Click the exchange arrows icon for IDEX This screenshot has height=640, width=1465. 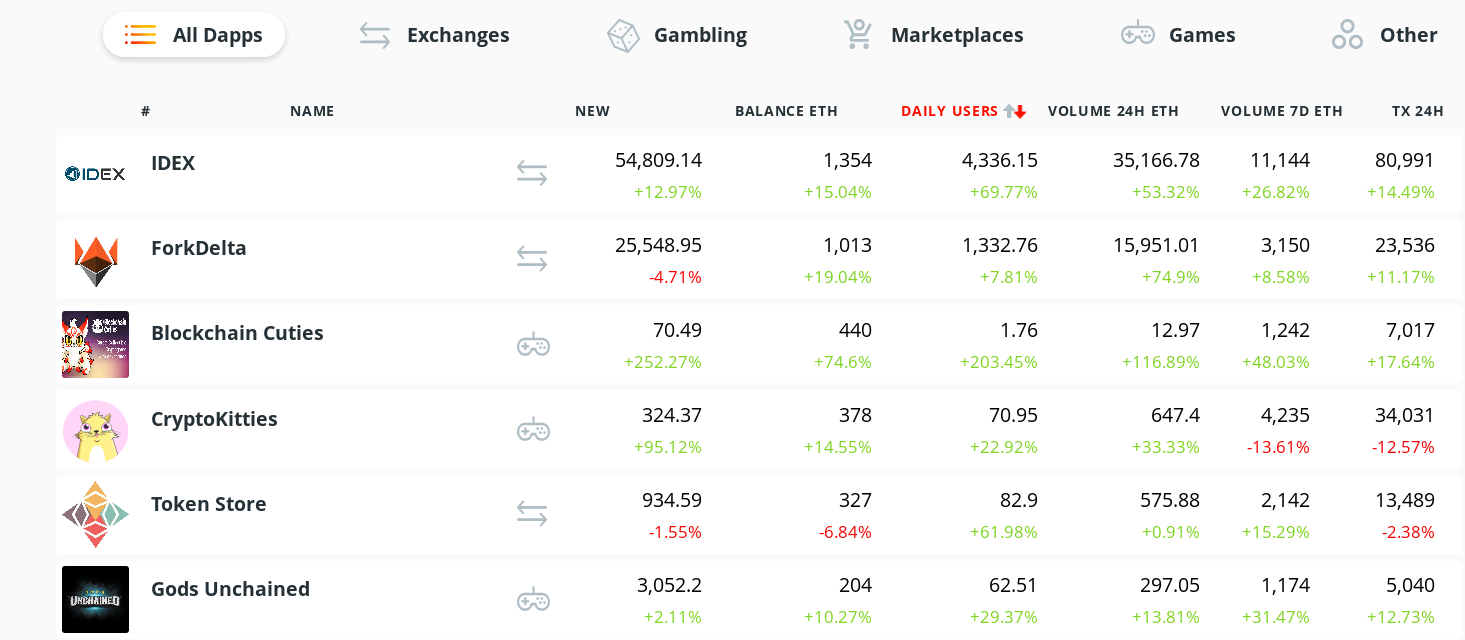click(532, 174)
